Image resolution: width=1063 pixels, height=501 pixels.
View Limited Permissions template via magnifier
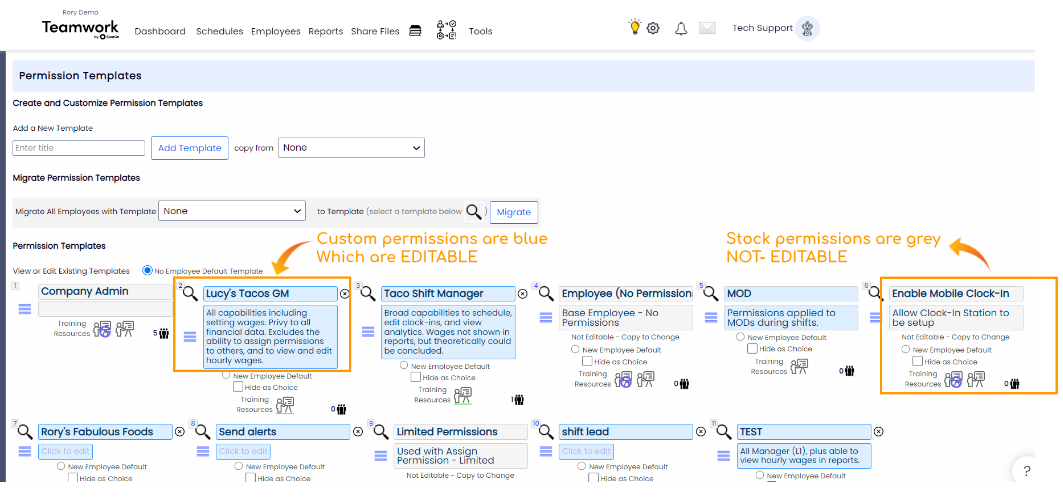tap(380, 432)
